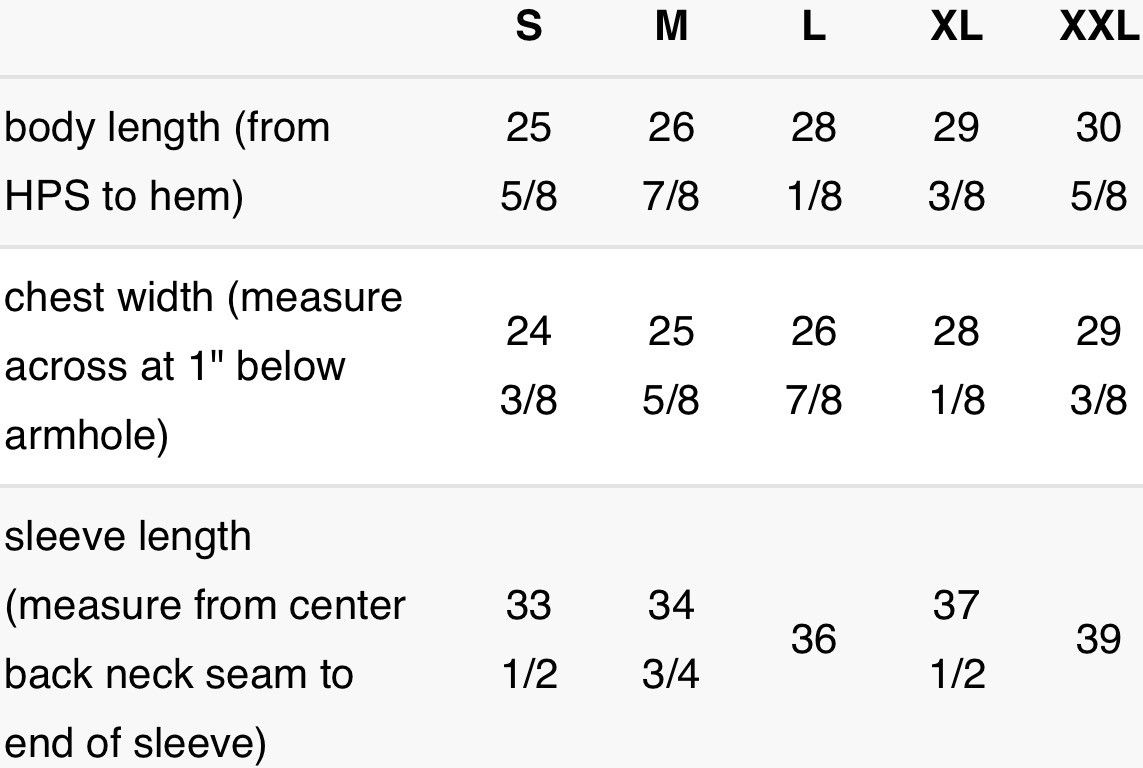The width and height of the screenshot is (1143, 768).
Task: Click chest width value 24 3/8 for S
Action: click(x=528, y=366)
